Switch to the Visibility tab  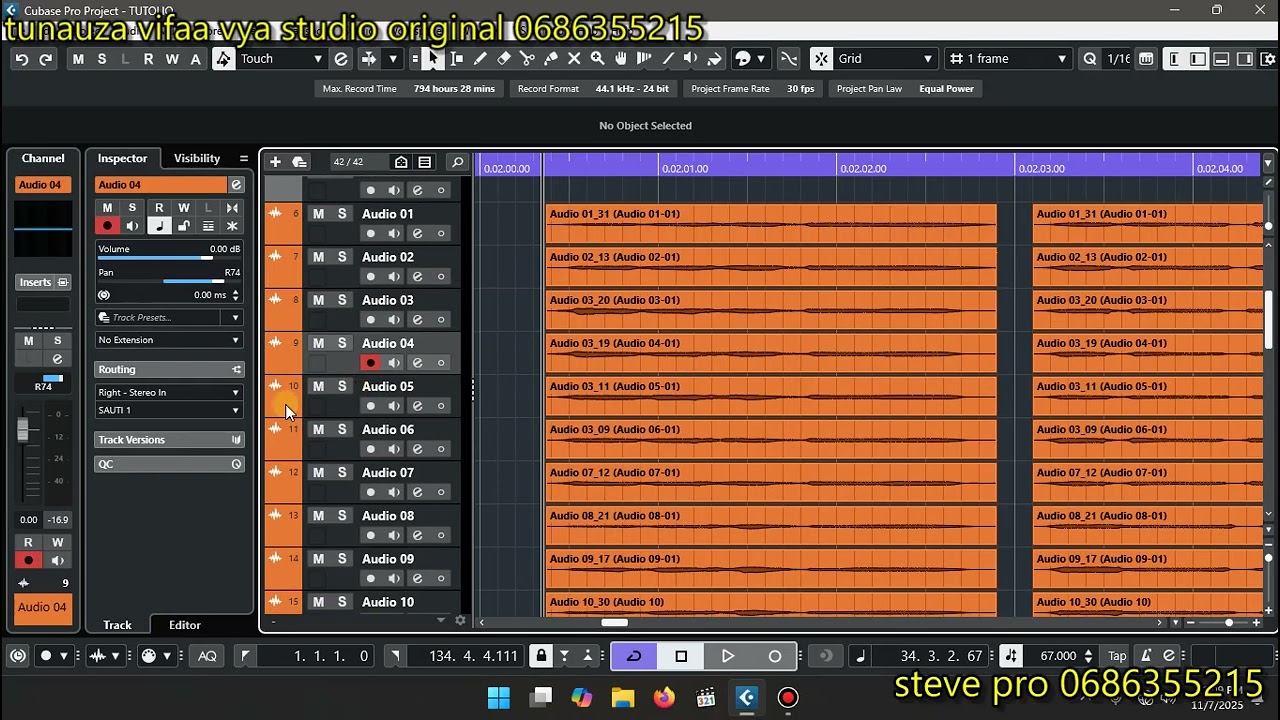197,158
